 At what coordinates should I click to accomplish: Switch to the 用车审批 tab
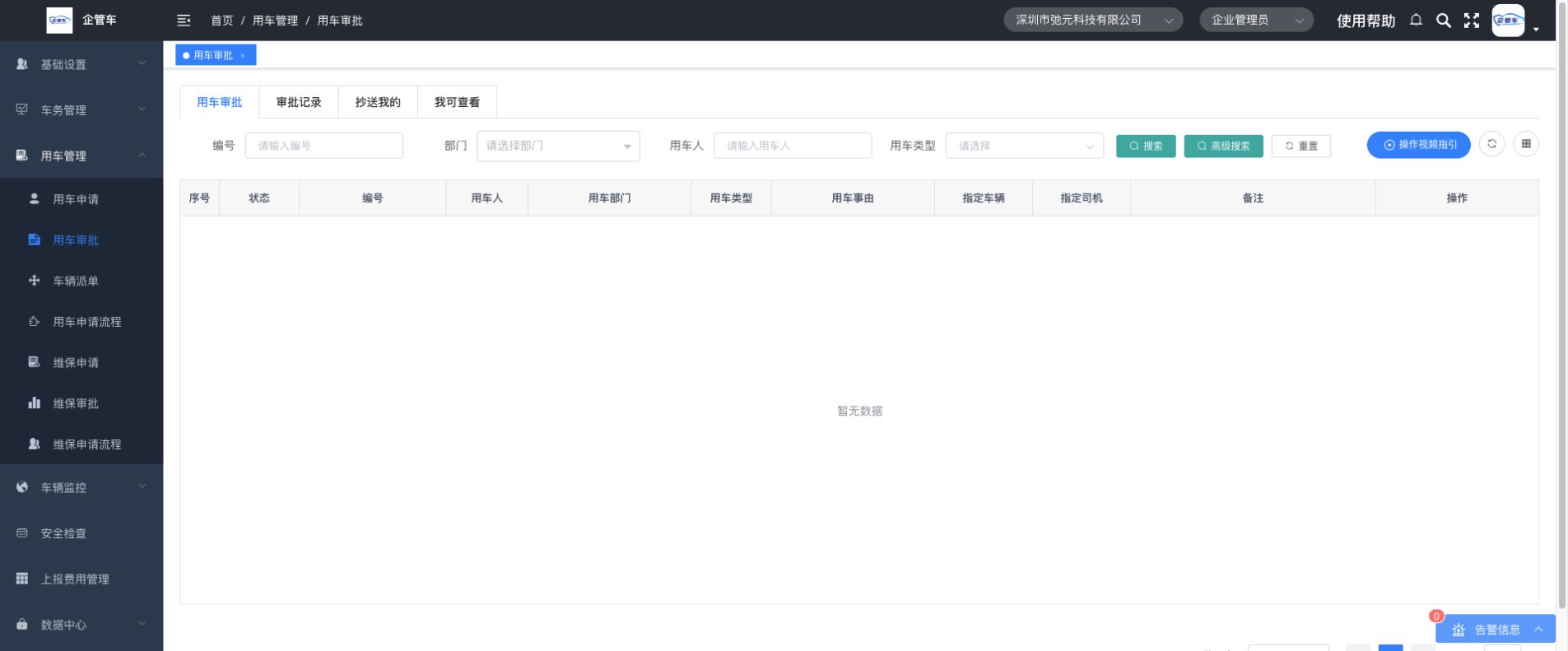(x=220, y=102)
